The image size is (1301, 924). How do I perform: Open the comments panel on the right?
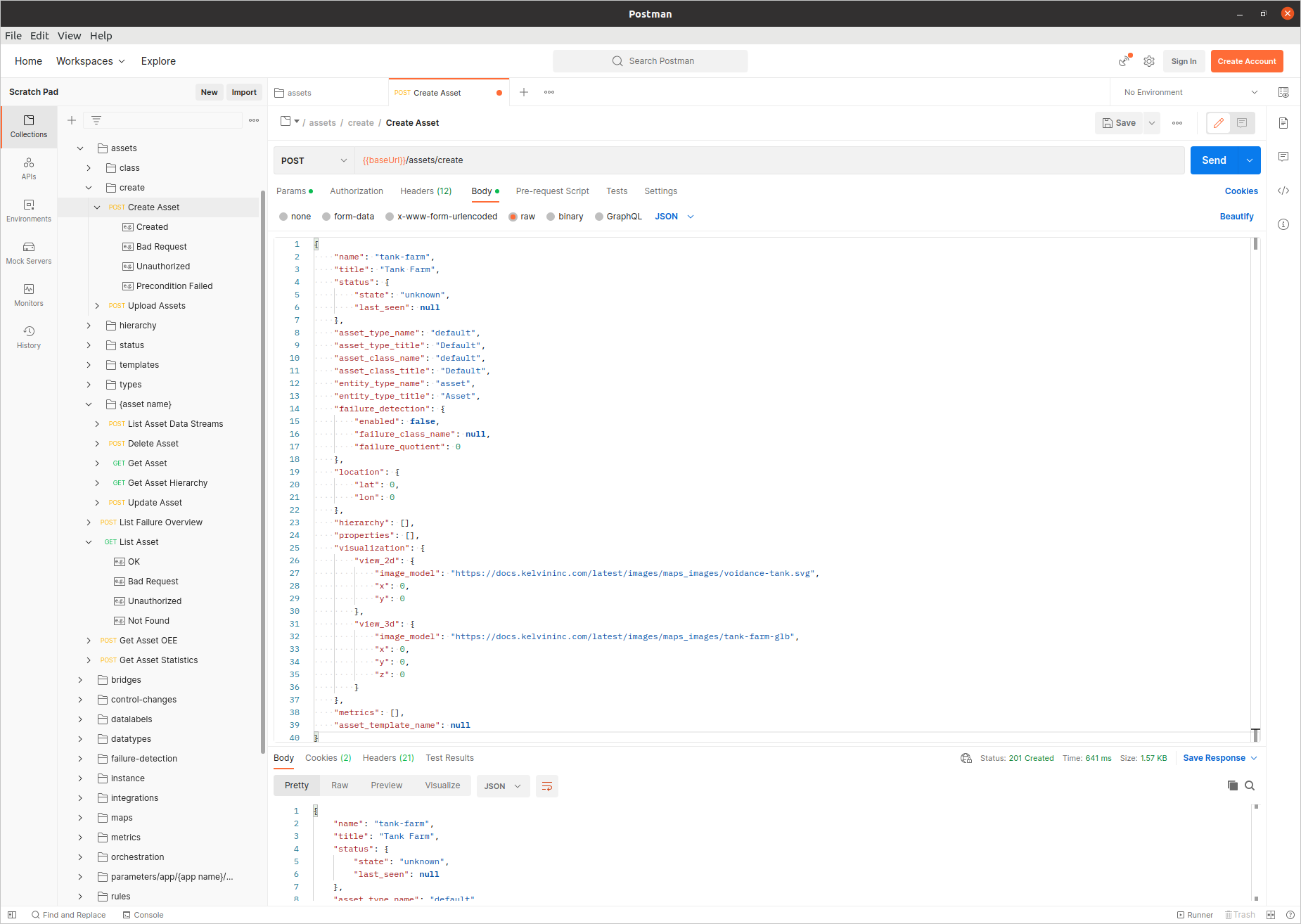[1283, 156]
